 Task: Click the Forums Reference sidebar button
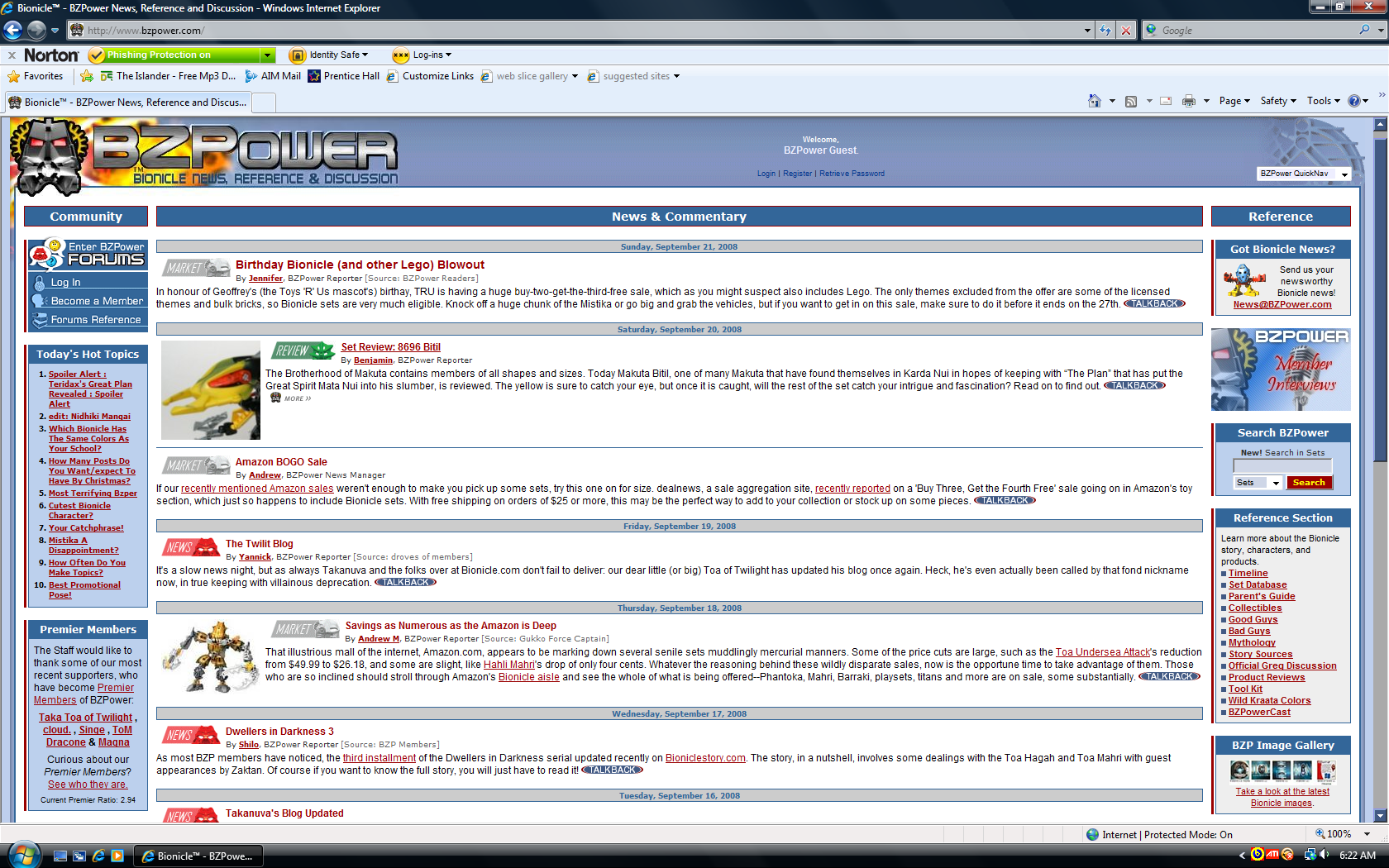point(88,319)
